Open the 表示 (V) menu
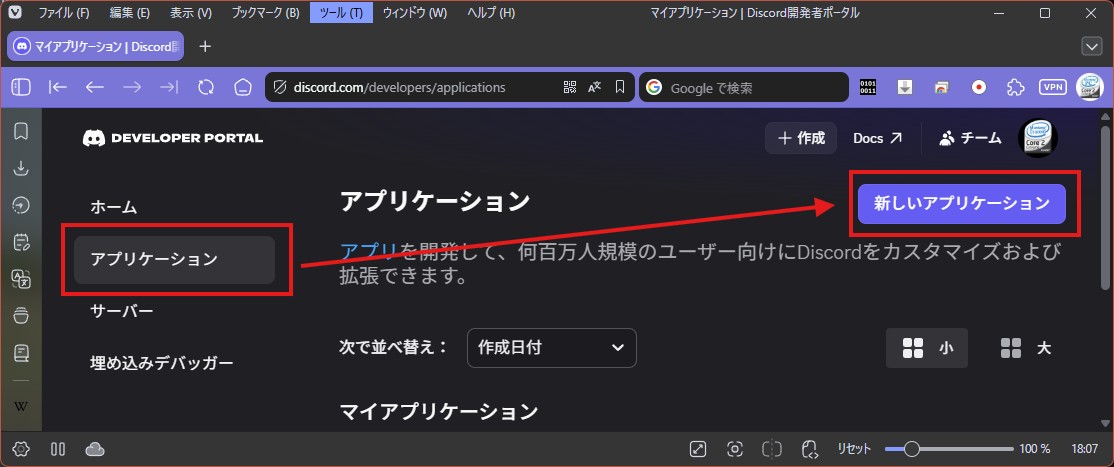The width and height of the screenshot is (1114, 467). 191,13
